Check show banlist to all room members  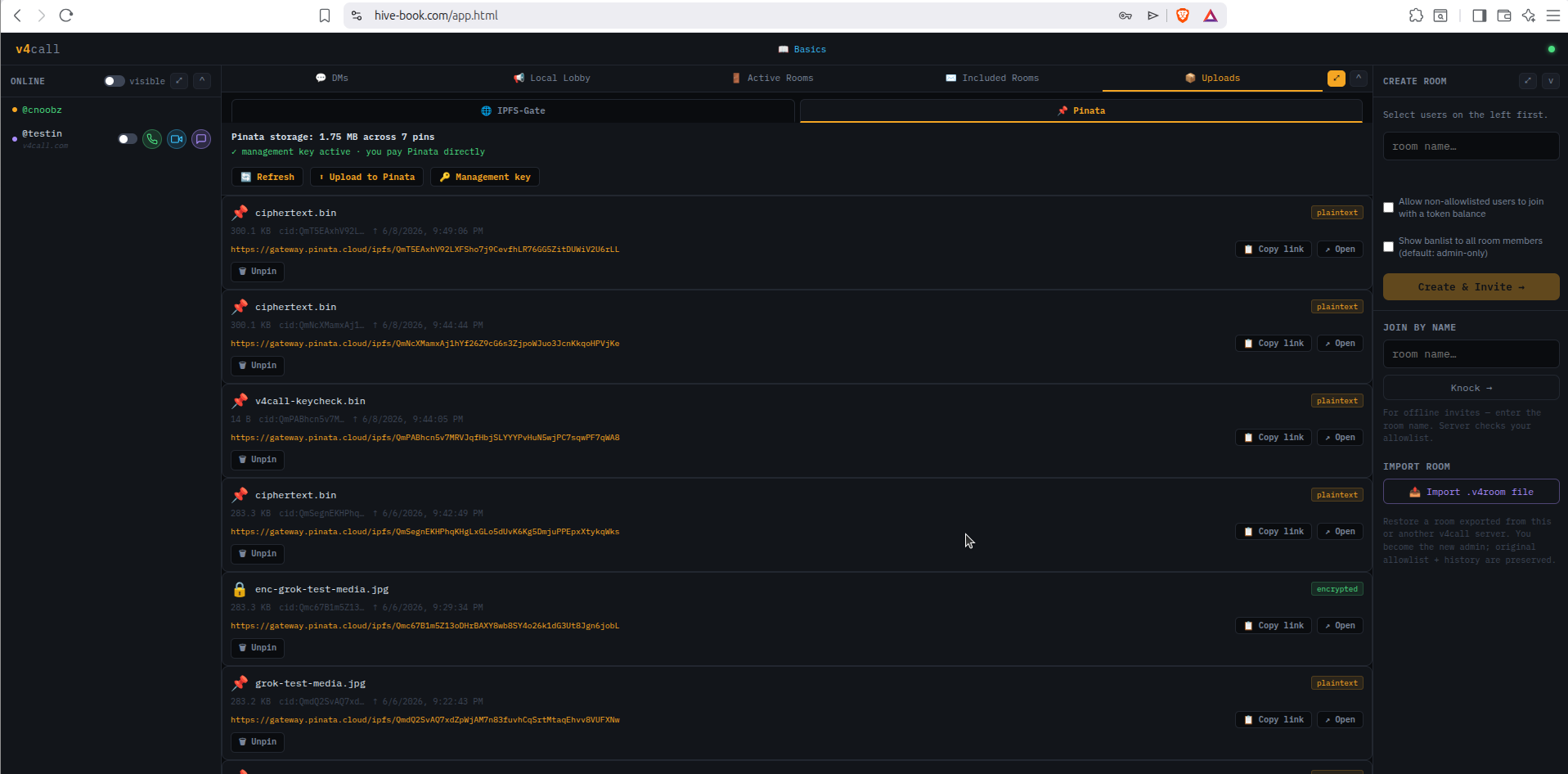pyautogui.click(x=1388, y=247)
